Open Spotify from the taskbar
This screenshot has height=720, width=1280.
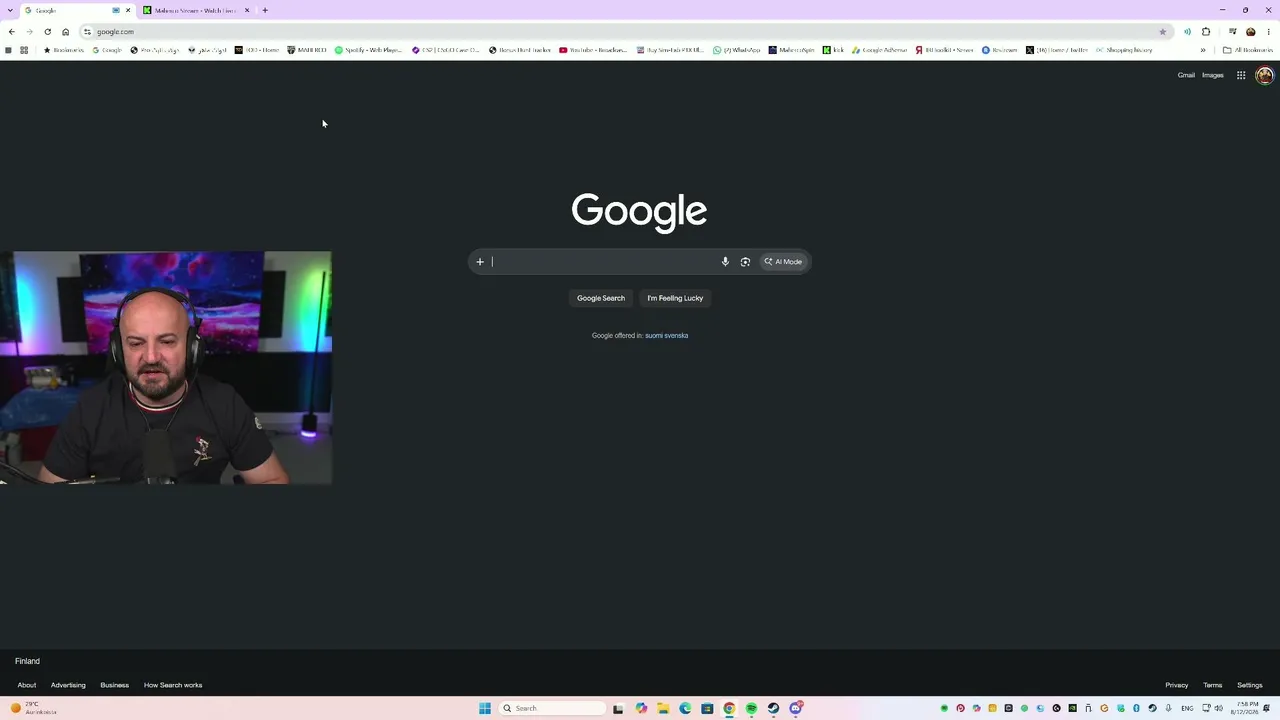(x=751, y=708)
